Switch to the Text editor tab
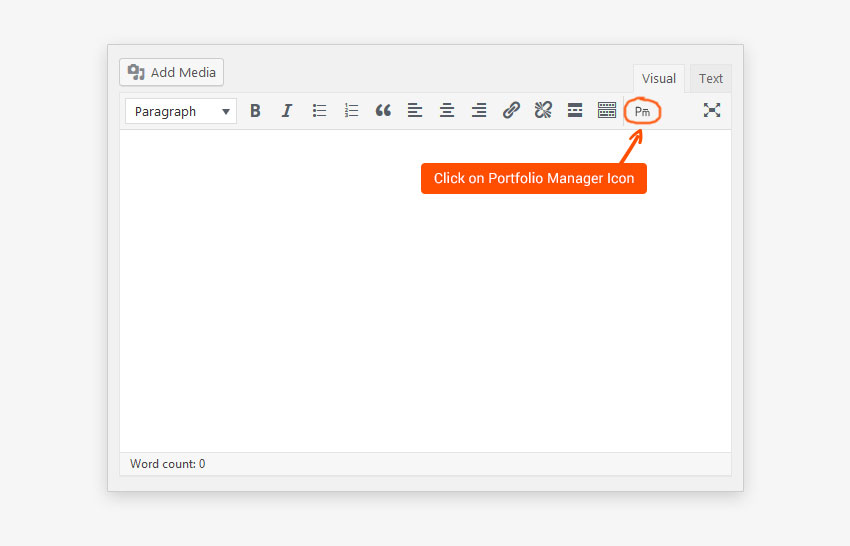Viewport: 850px width, 546px height. click(x=710, y=79)
